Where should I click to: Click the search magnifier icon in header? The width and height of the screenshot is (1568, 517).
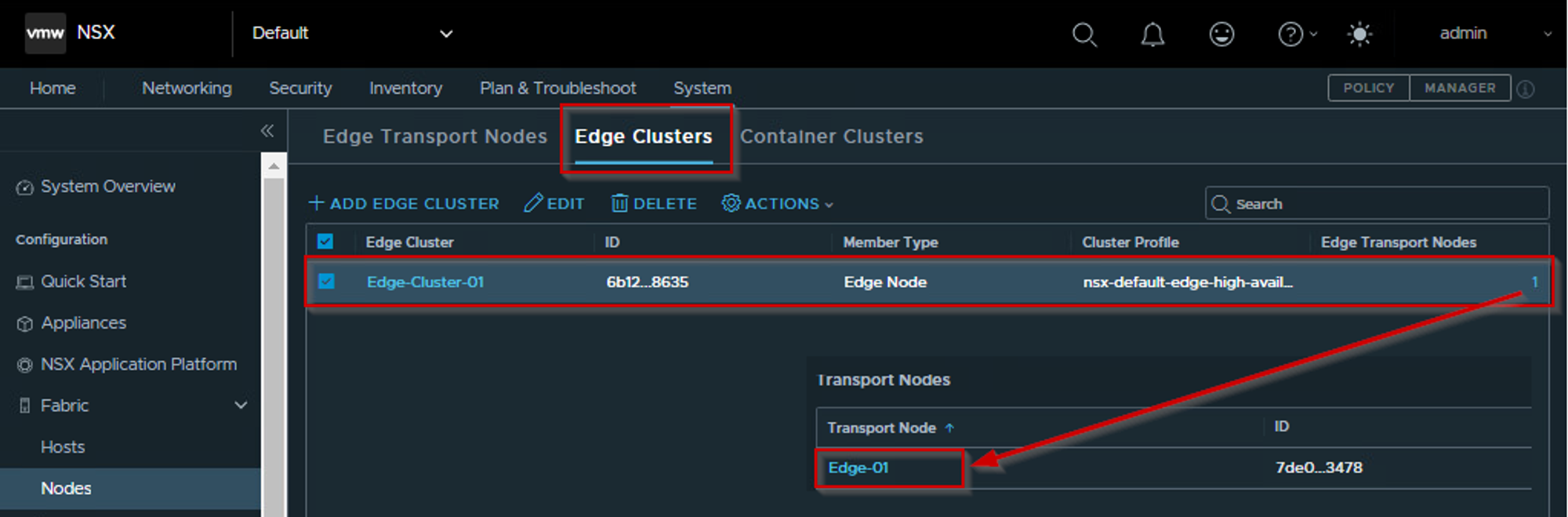[x=1084, y=35]
